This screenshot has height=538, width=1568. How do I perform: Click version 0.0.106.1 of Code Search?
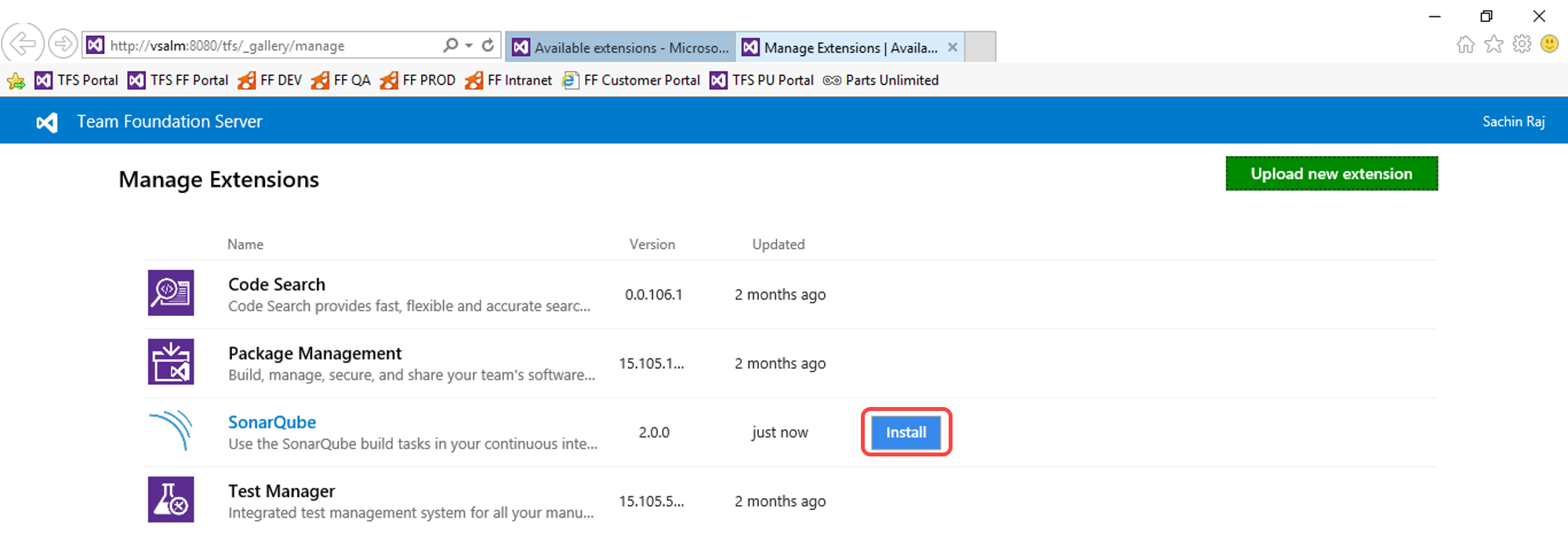[654, 294]
